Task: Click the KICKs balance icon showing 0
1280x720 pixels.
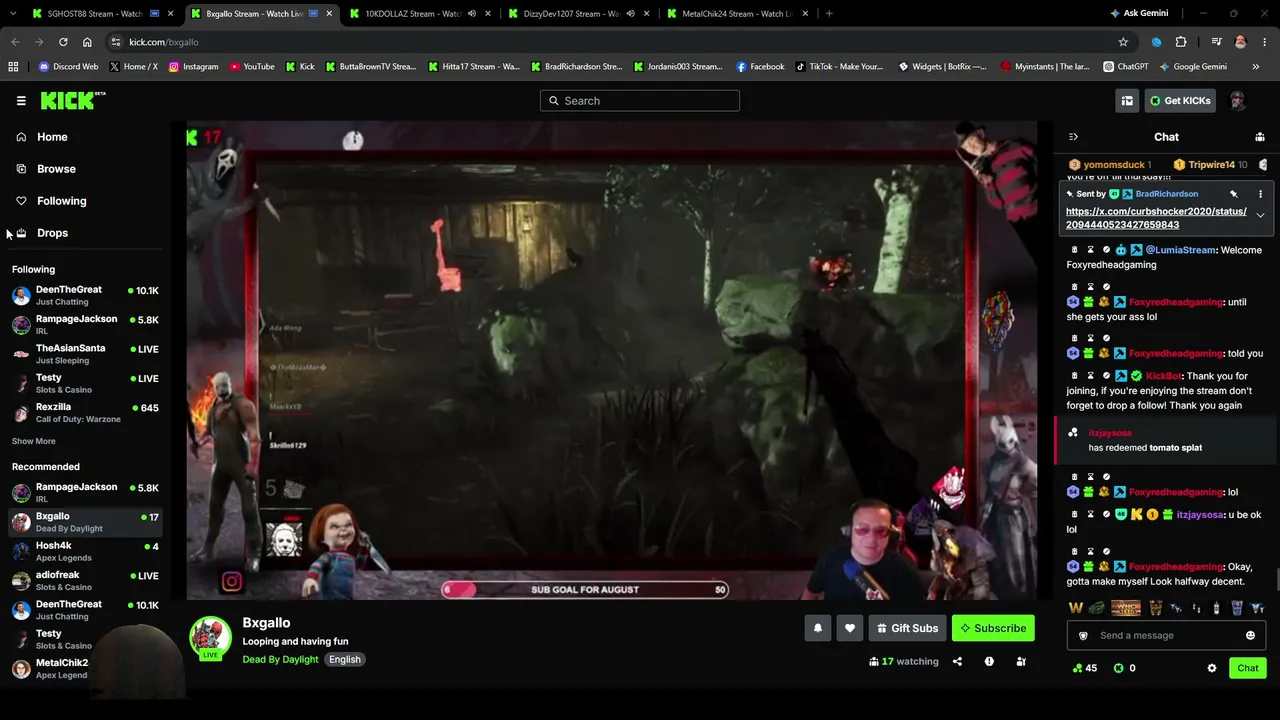Action: 1119,668
